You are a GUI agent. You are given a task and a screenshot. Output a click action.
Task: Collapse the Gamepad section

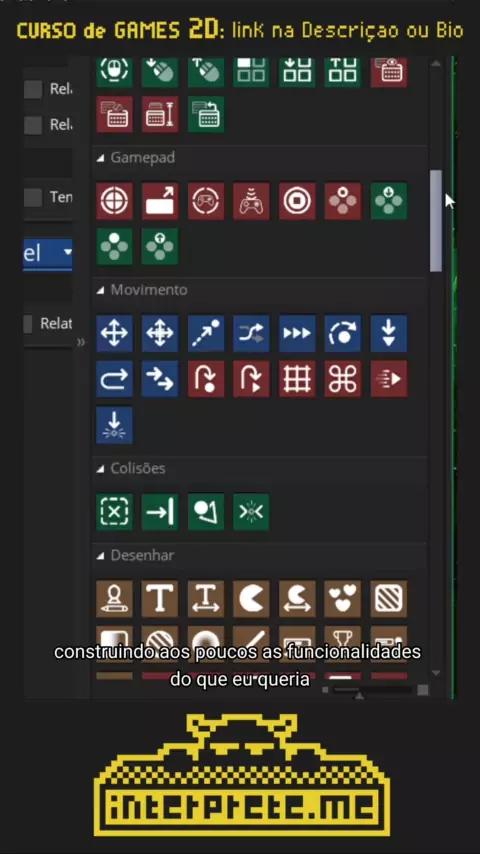[x=100, y=158]
